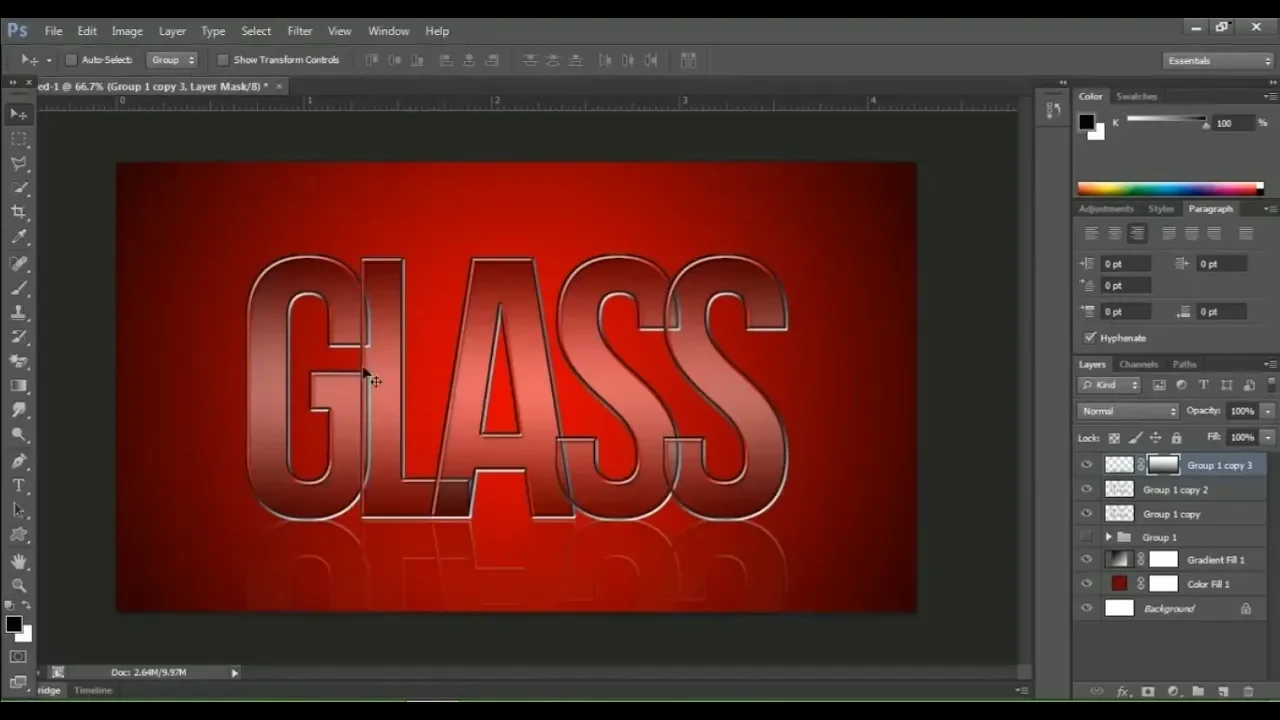Select the Horizontal Type tool
The height and width of the screenshot is (720, 1280).
[19, 485]
